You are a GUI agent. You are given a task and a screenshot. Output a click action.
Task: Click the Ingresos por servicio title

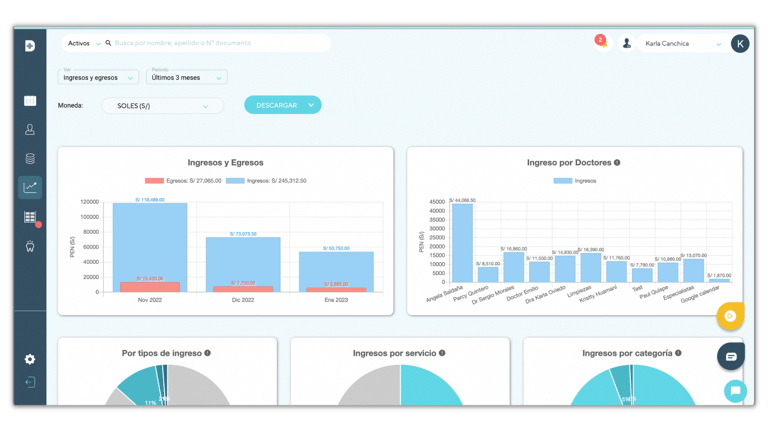coord(394,353)
